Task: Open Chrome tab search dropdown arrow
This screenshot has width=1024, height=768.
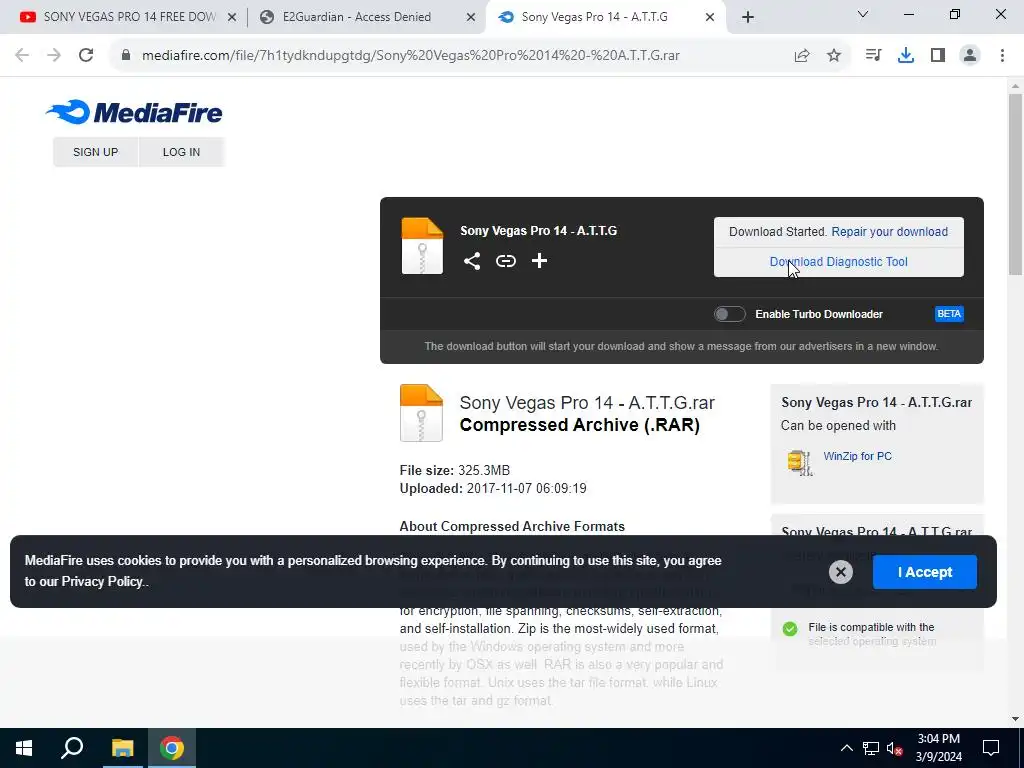Action: tap(863, 14)
